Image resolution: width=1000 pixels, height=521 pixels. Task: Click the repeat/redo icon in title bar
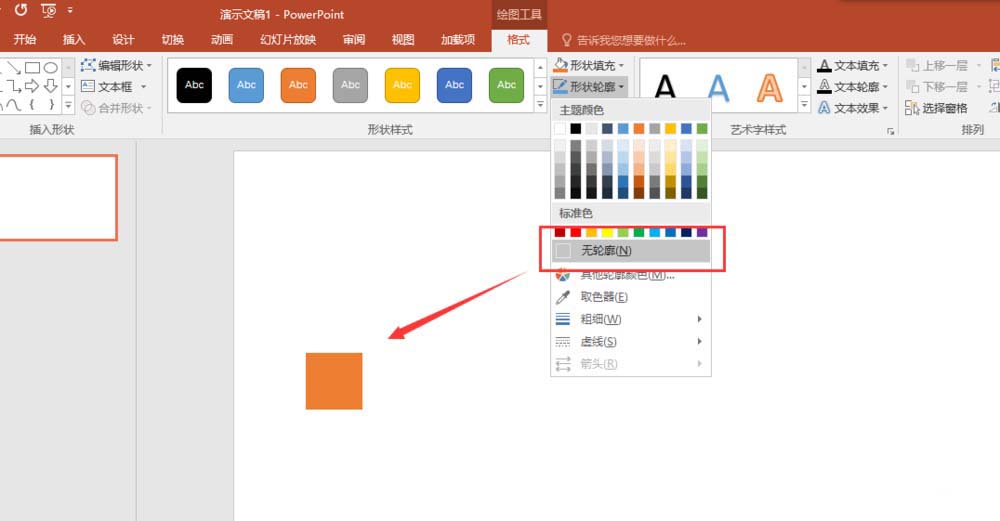point(21,10)
